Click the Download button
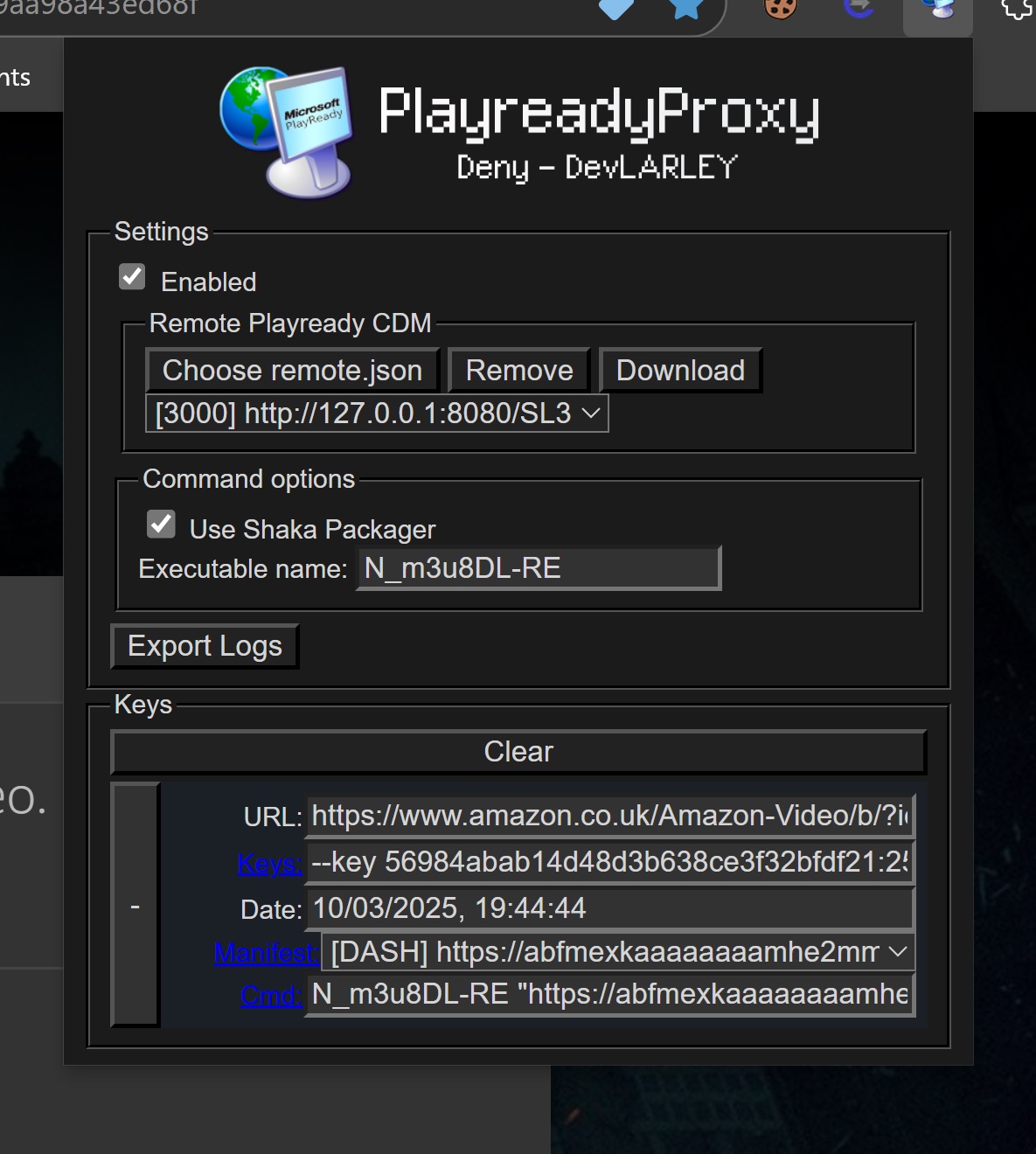This screenshot has width=1036, height=1154. click(680, 371)
